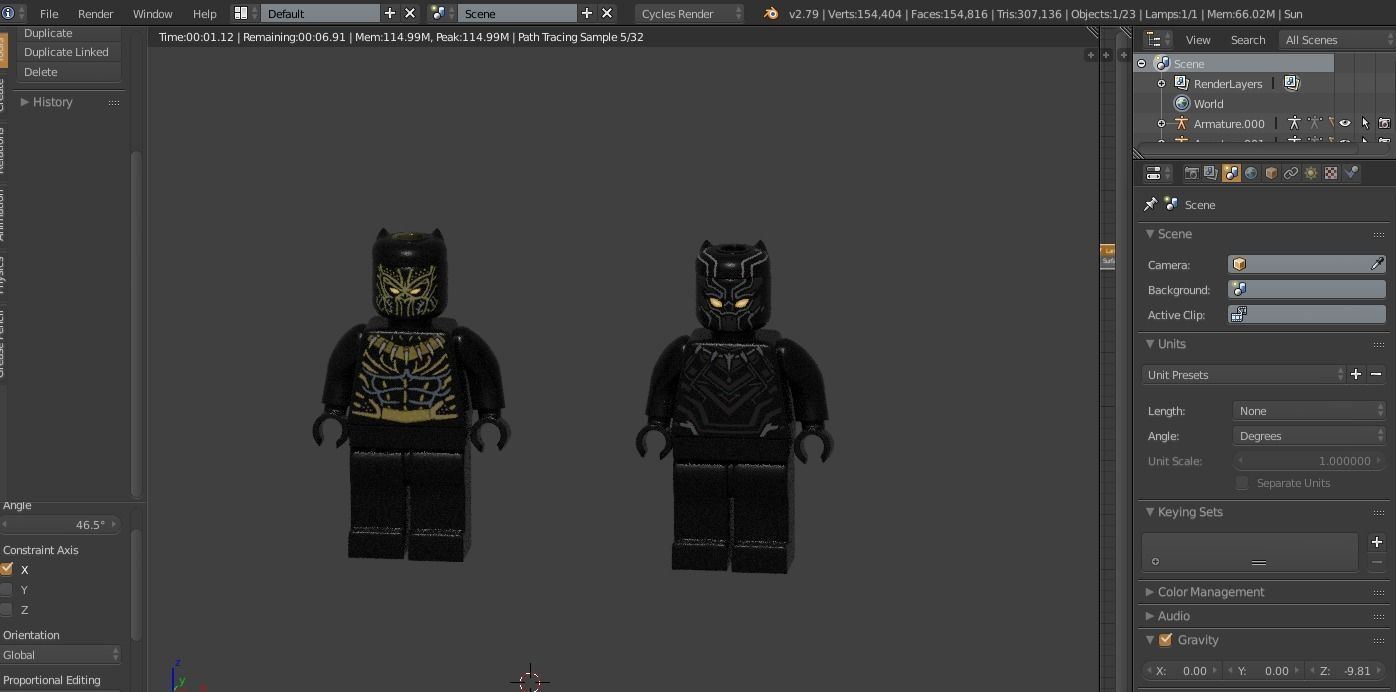Image resolution: width=1396 pixels, height=692 pixels.
Task: Open the Outliner Search menu
Action: point(1247,39)
